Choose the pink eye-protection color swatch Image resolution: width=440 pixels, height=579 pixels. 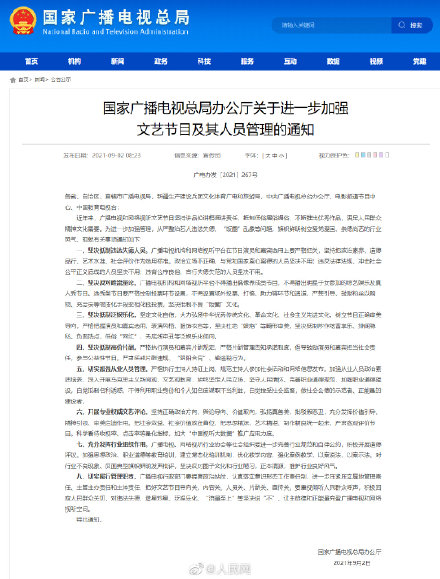coord(375,155)
